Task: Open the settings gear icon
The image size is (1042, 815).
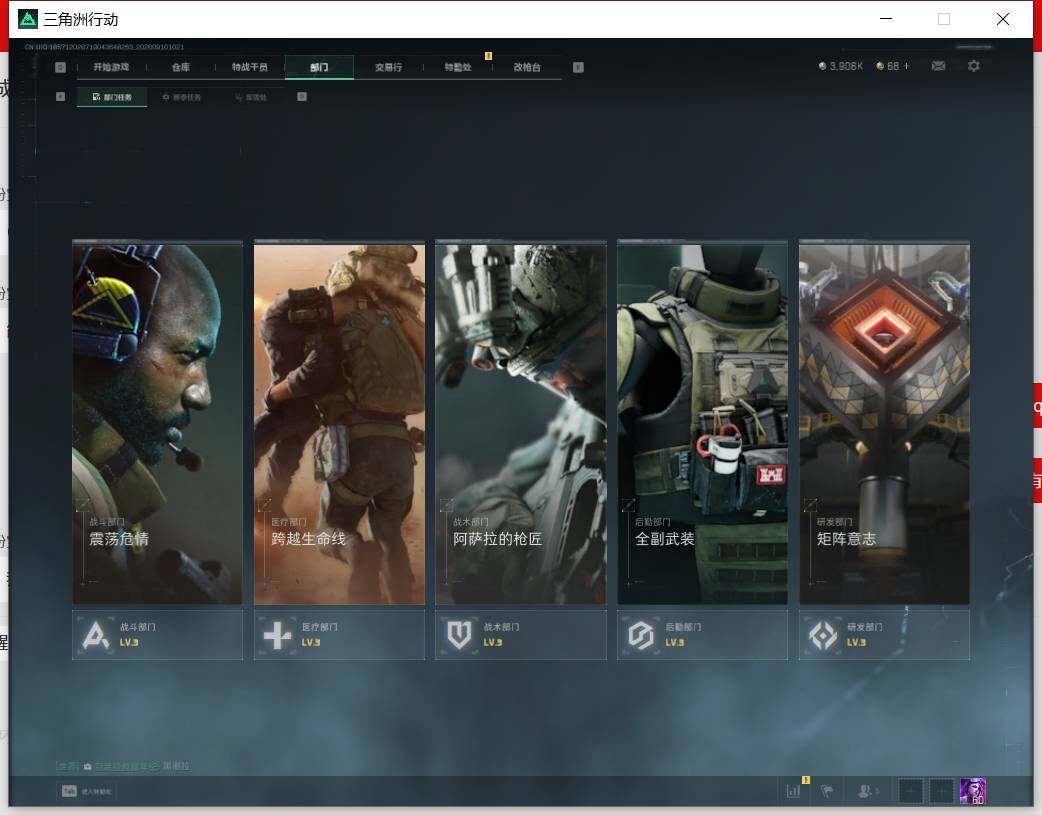Action: (974, 66)
